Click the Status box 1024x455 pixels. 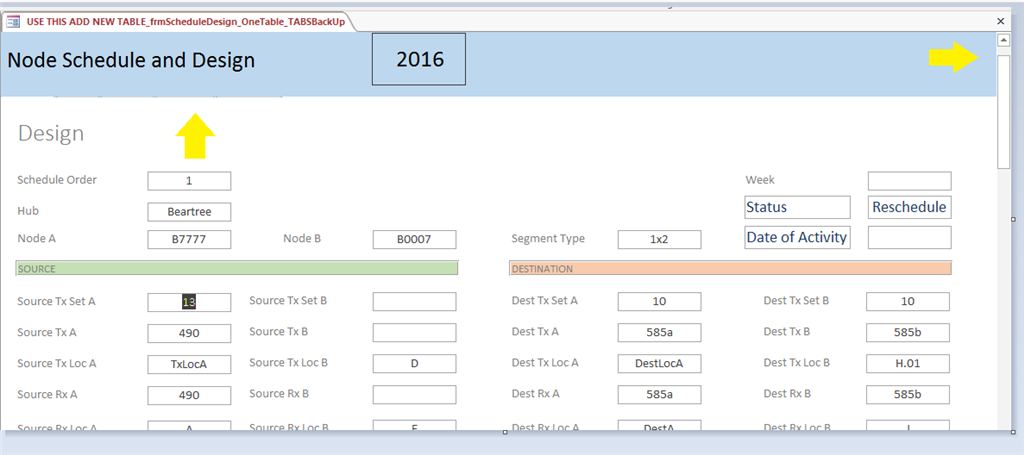[797, 207]
